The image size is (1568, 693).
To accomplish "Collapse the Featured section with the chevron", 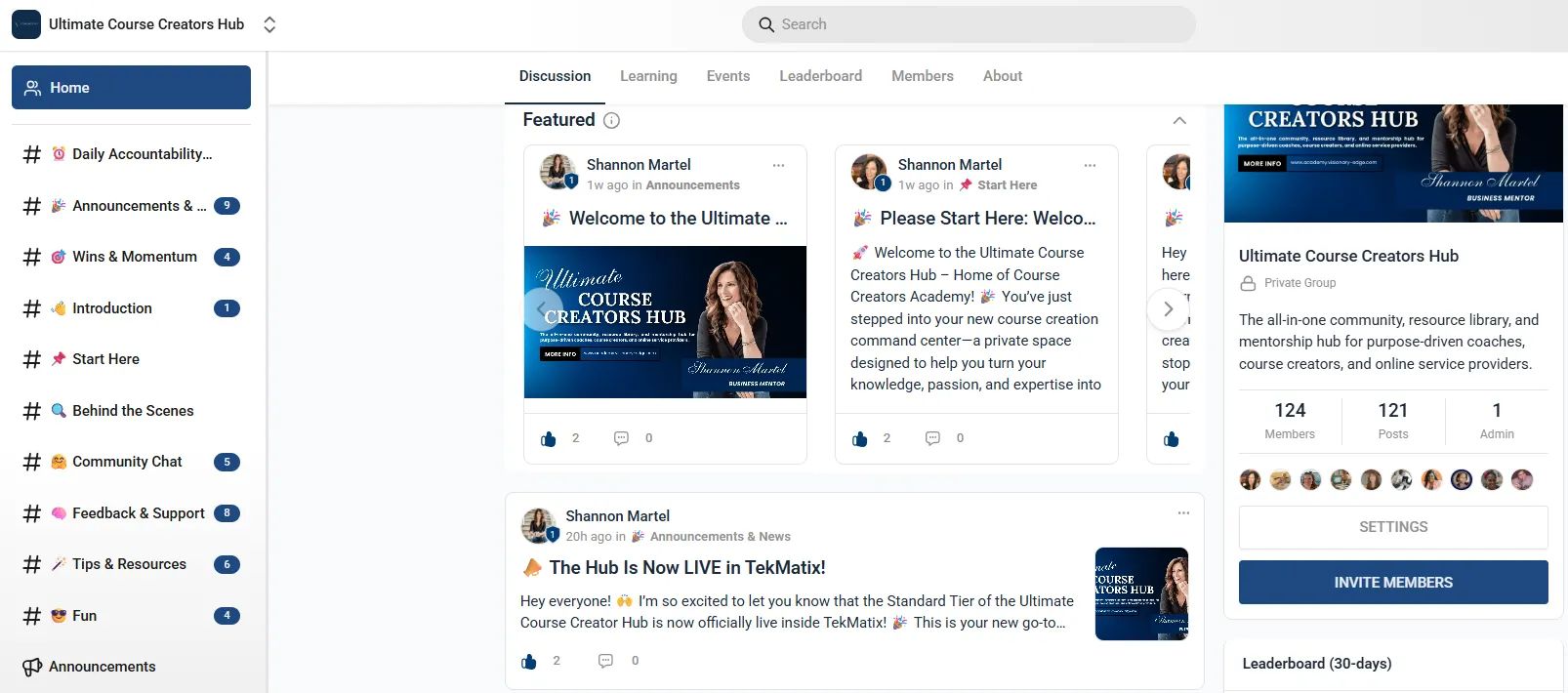I will pyautogui.click(x=1179, y=121).
